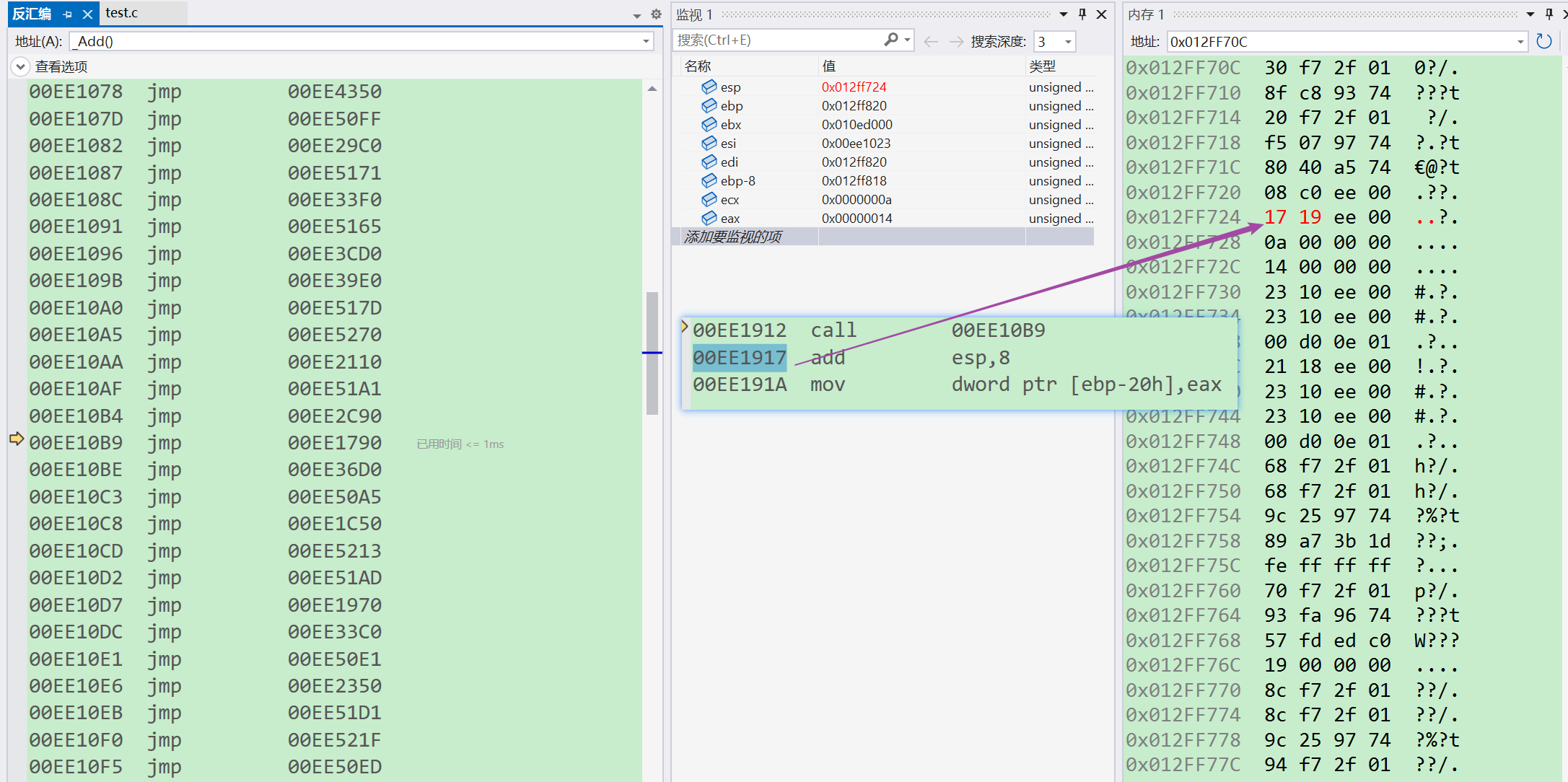
Task: Click the Watch 1 search box
Action: 778,40
